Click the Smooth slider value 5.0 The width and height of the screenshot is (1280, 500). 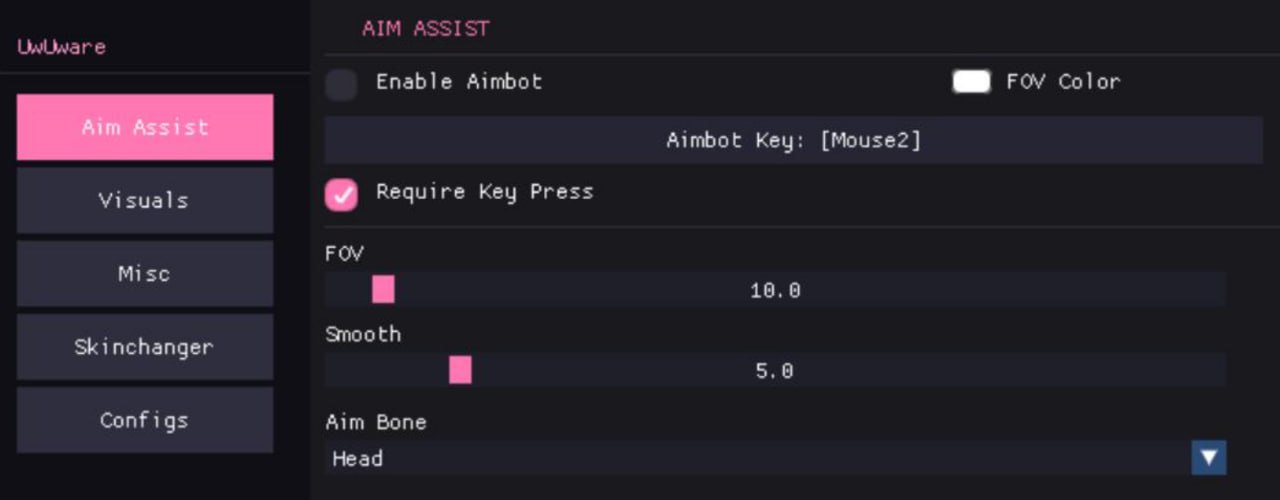tap(775, 371)
